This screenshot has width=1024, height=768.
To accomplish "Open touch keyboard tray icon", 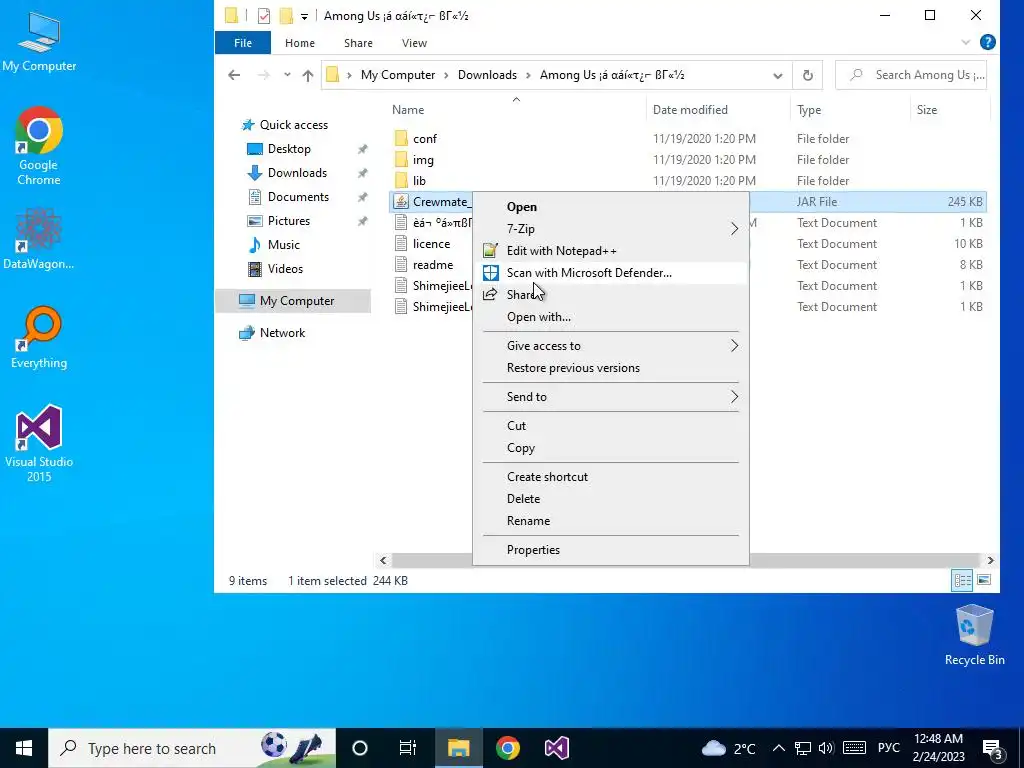I will pos(854,748).
